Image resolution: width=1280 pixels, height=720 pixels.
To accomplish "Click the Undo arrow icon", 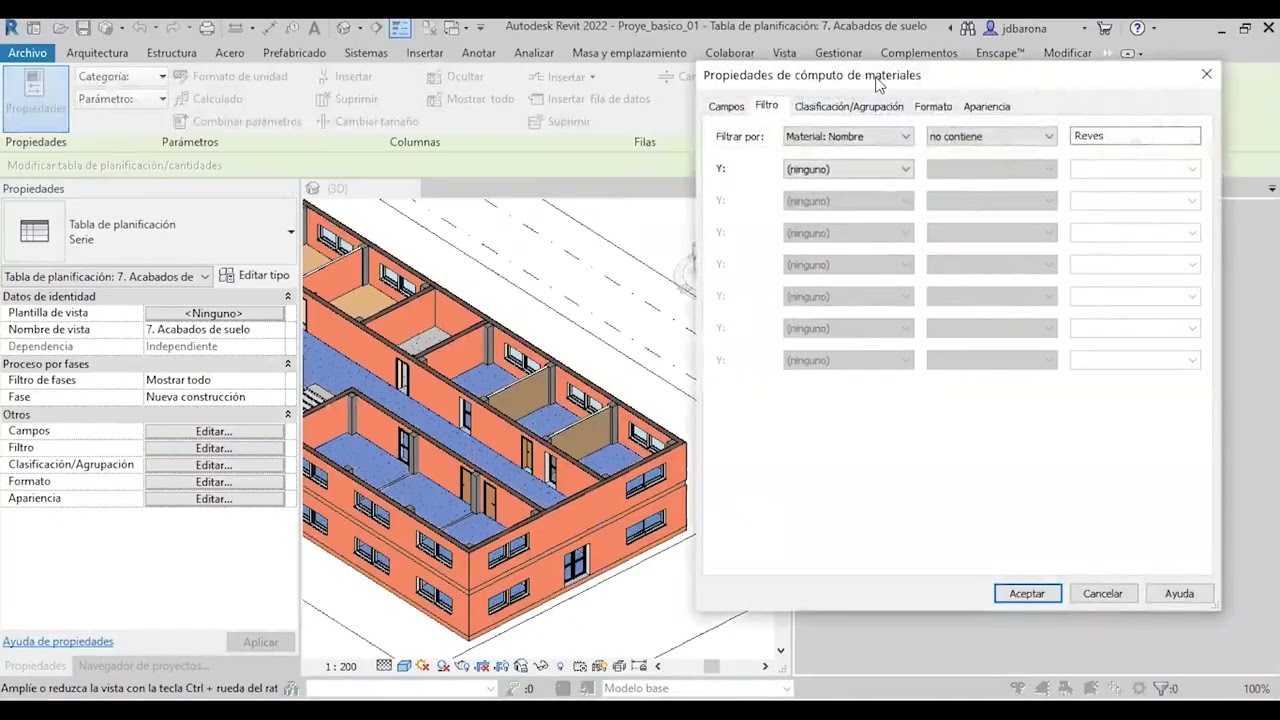I will click(x=139, y=28).
